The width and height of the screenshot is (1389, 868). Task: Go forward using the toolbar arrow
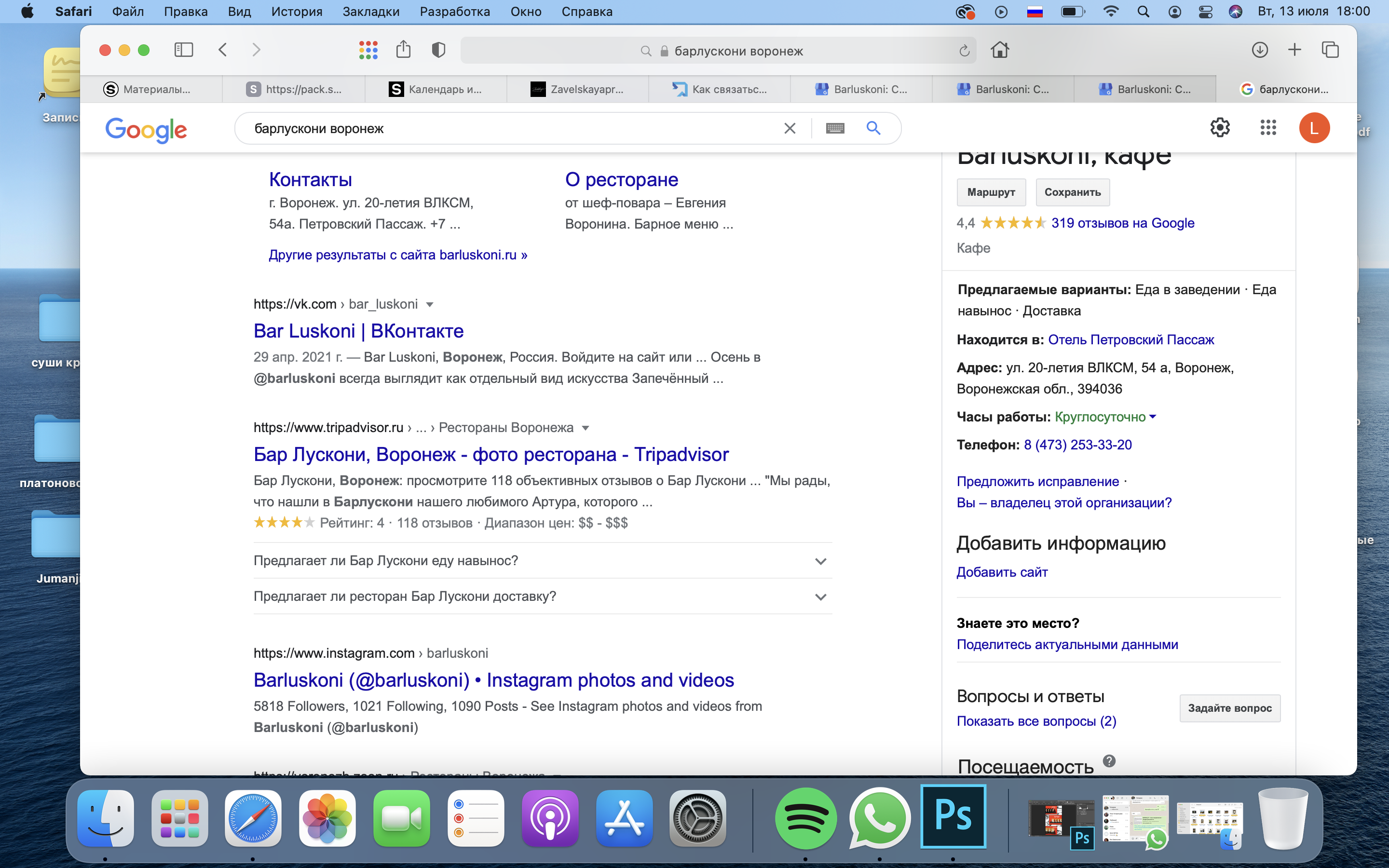(x=256, y=50)
